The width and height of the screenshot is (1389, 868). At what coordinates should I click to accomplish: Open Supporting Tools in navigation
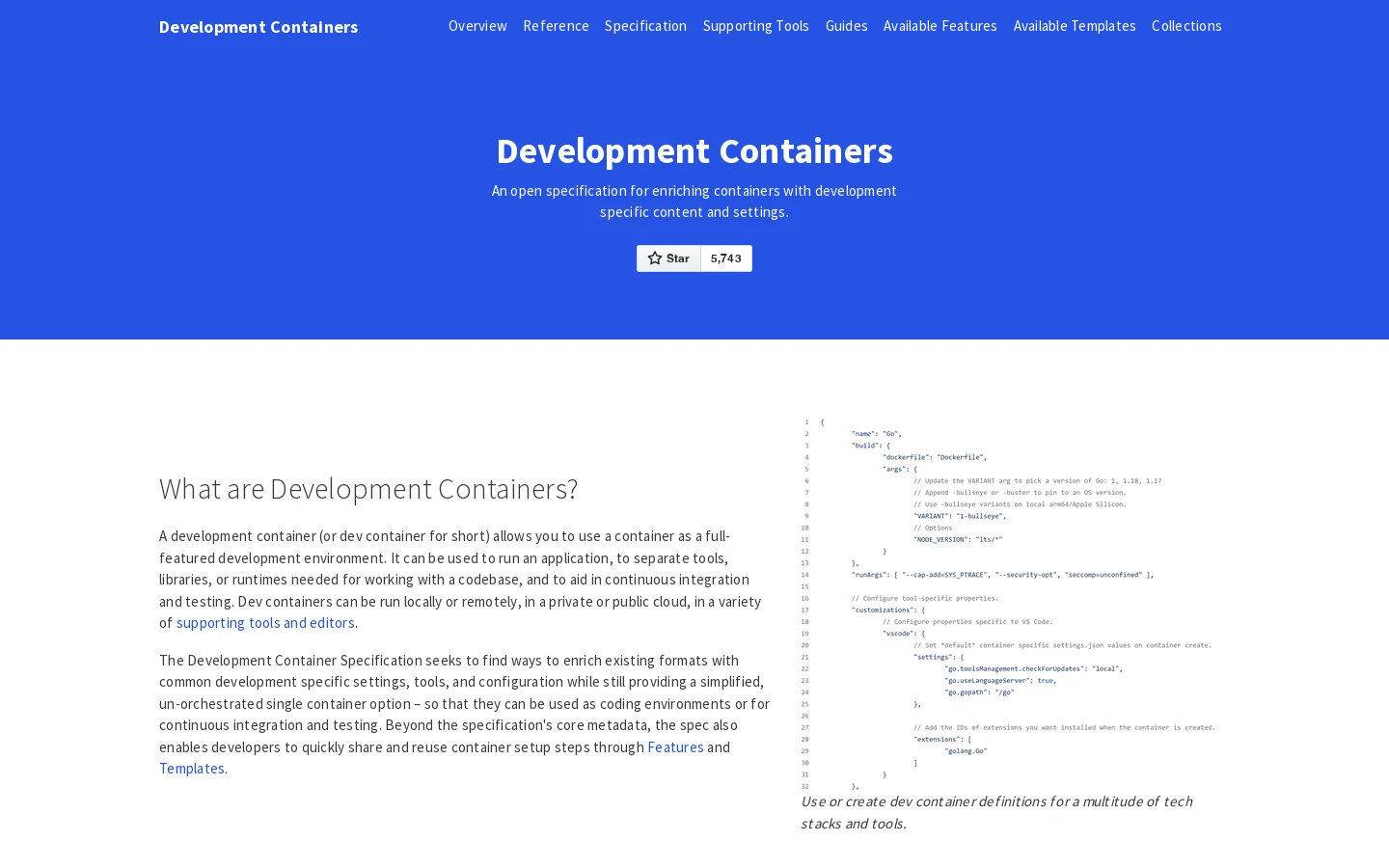(x=756, y=26)
